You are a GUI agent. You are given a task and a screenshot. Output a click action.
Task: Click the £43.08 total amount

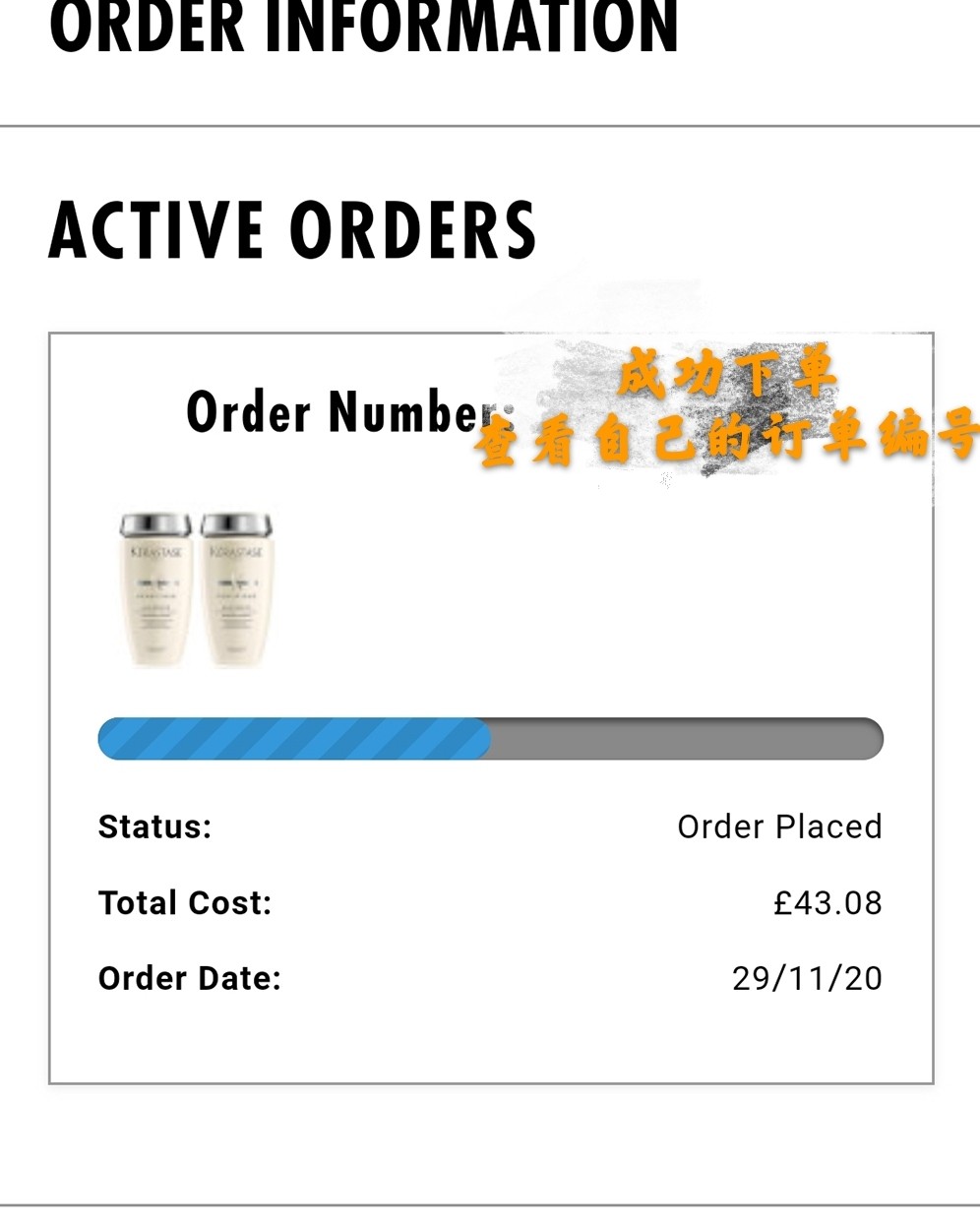(x=827, y=902)
